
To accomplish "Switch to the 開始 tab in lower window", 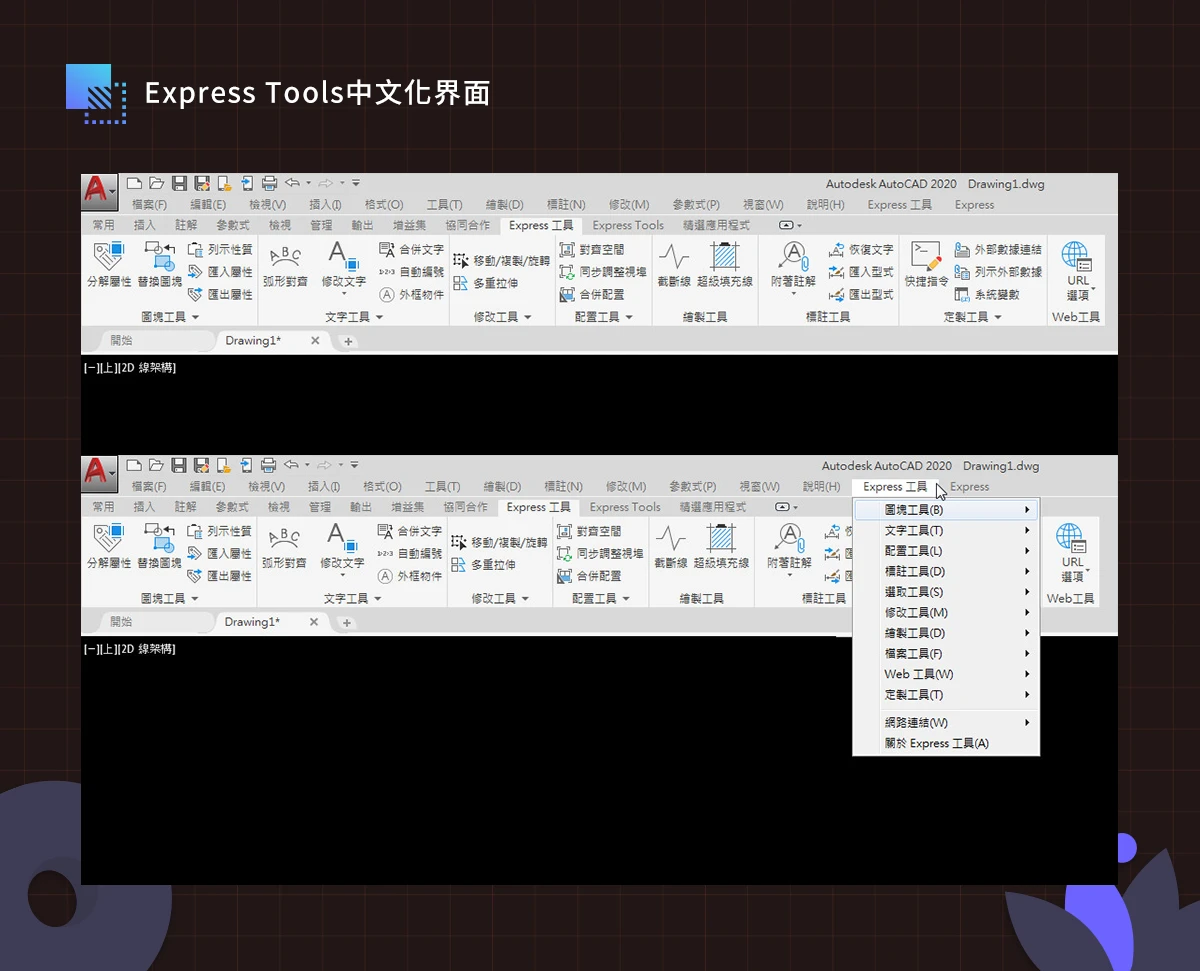I will tap(121, 622).
